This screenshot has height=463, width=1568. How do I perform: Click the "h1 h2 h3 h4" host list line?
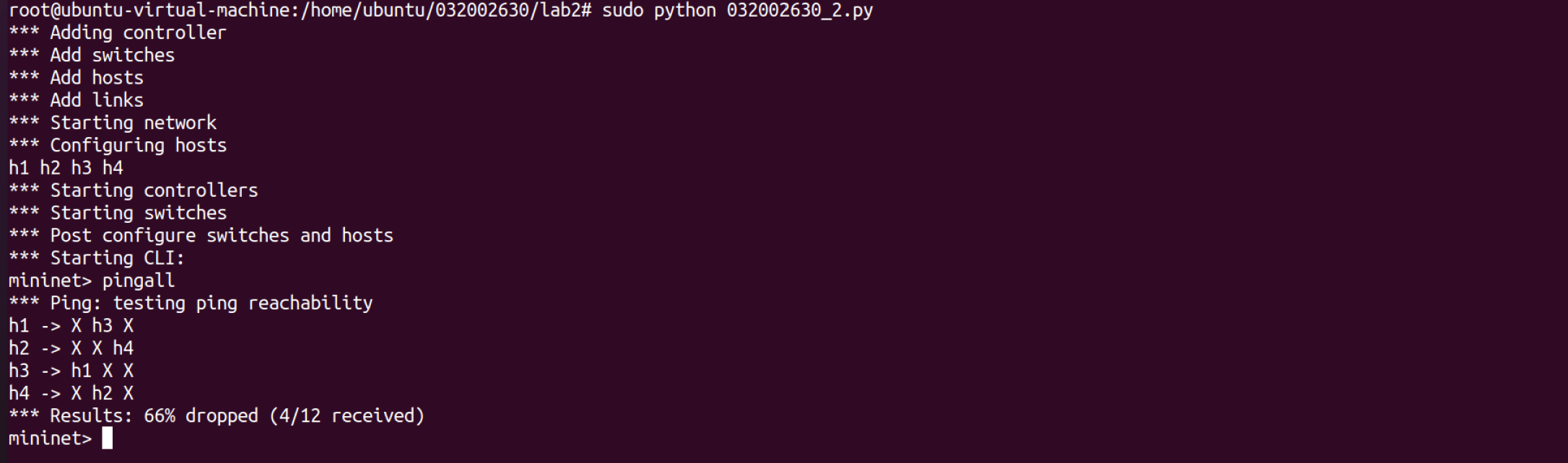pyautogui.click(x=66, y=168)
